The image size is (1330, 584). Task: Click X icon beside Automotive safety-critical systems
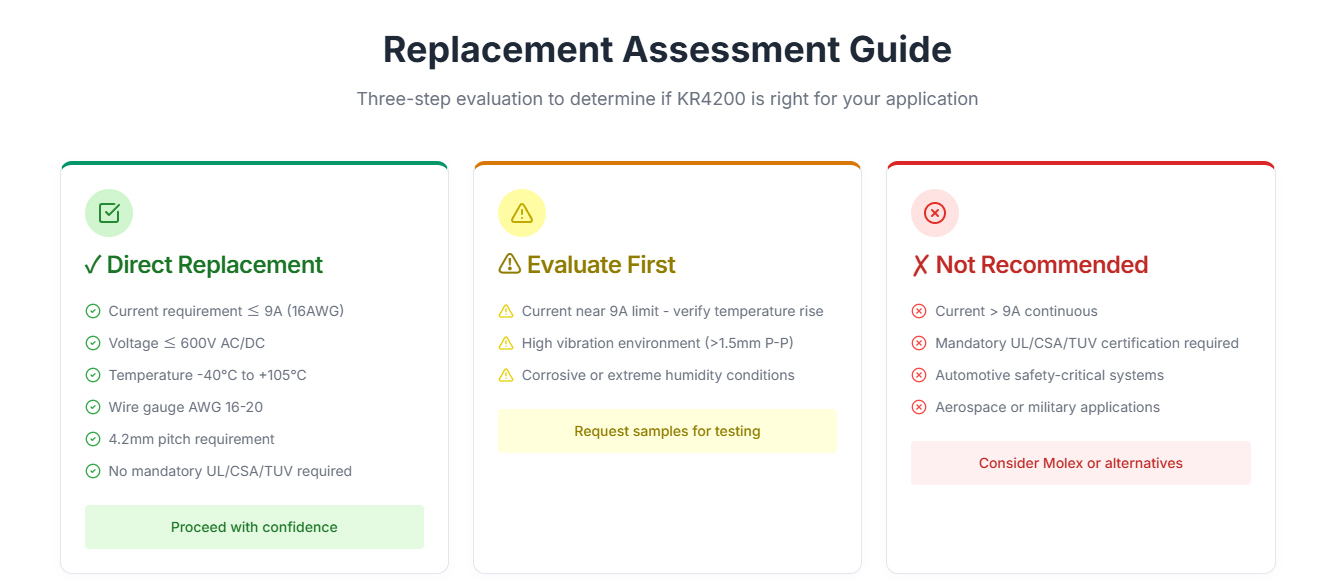[919, 375]
